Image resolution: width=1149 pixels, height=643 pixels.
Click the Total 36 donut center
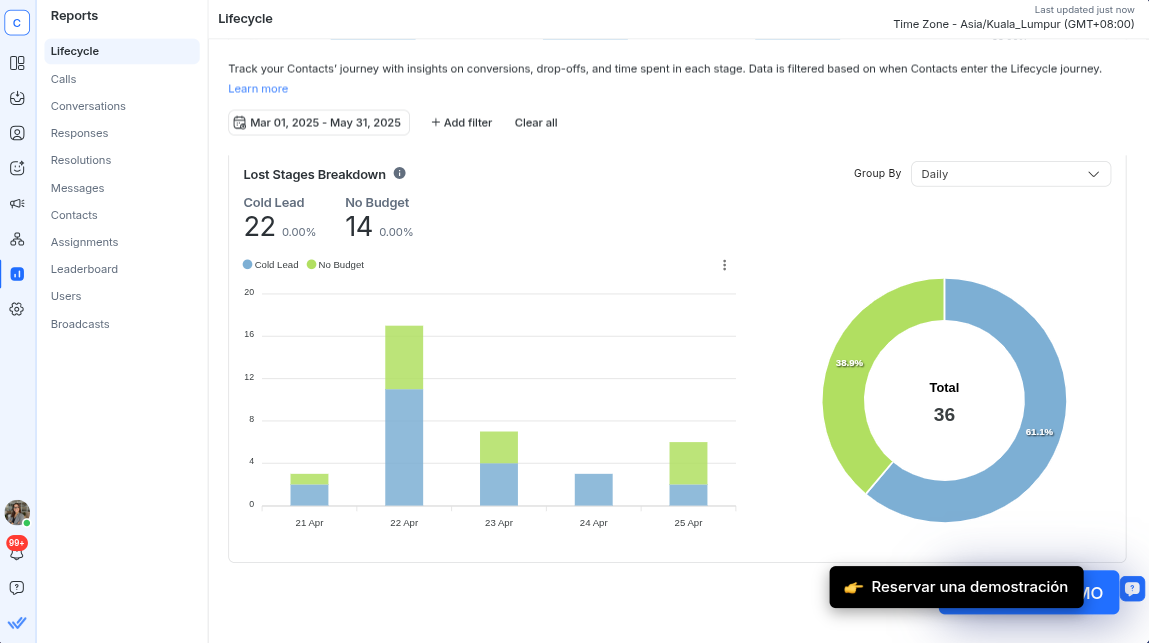tap(944, 402)
